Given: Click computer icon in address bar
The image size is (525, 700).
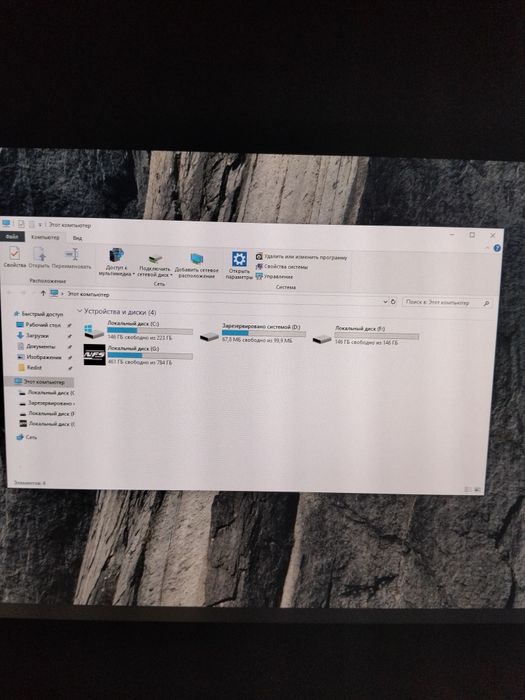Looking at the screenshot, I should pyautogui.click(x=54, y=293).
